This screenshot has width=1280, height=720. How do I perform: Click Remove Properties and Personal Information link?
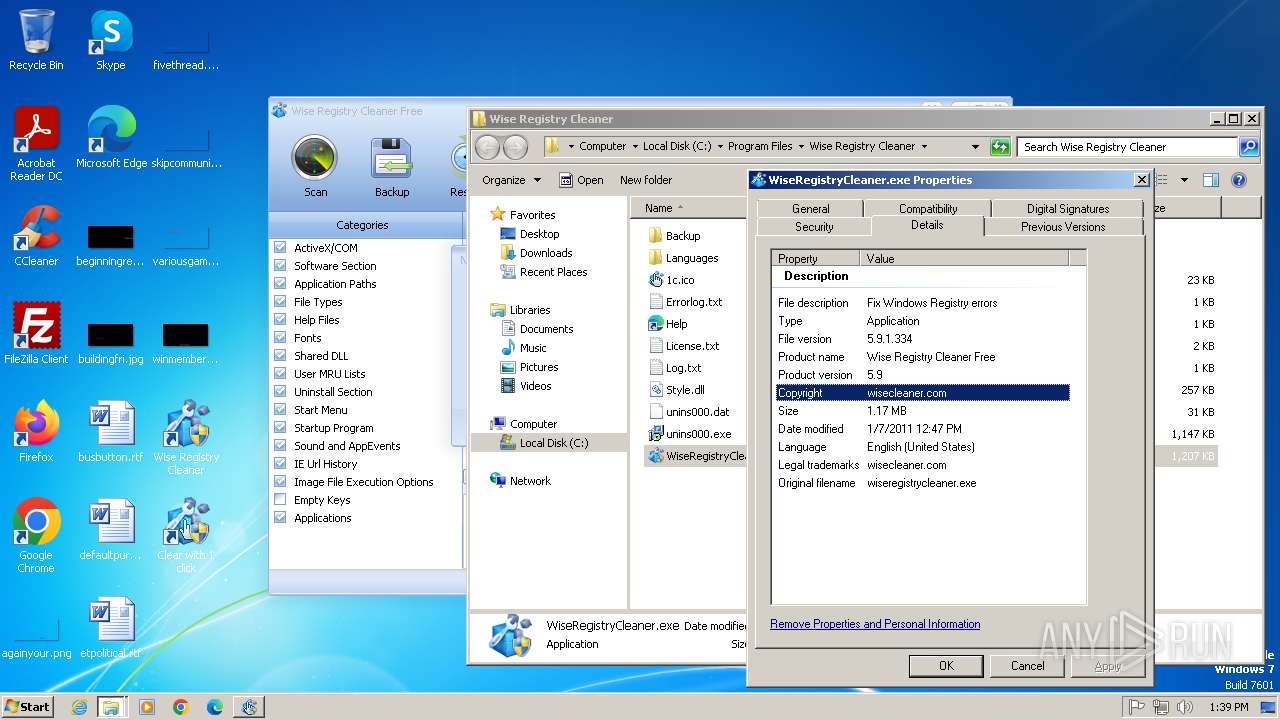(875, 624)
